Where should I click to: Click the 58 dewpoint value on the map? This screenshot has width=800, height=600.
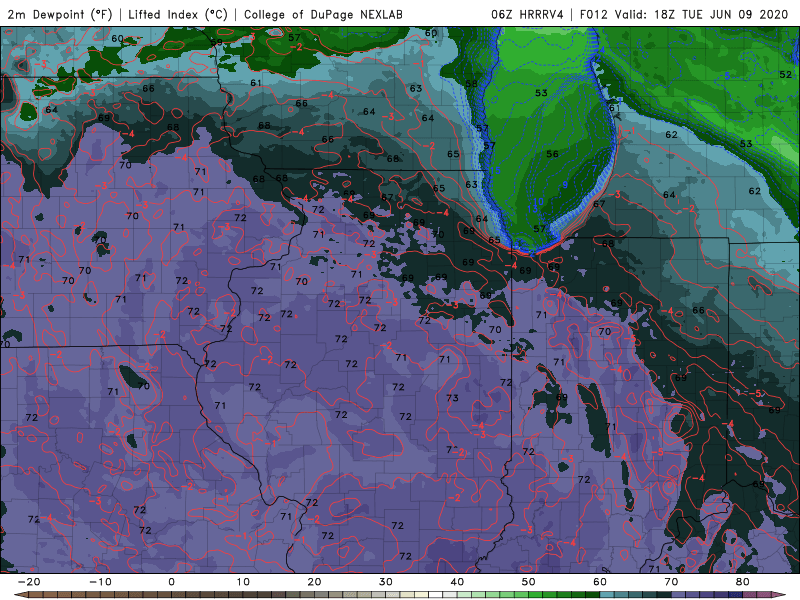(x=471, y=84)
